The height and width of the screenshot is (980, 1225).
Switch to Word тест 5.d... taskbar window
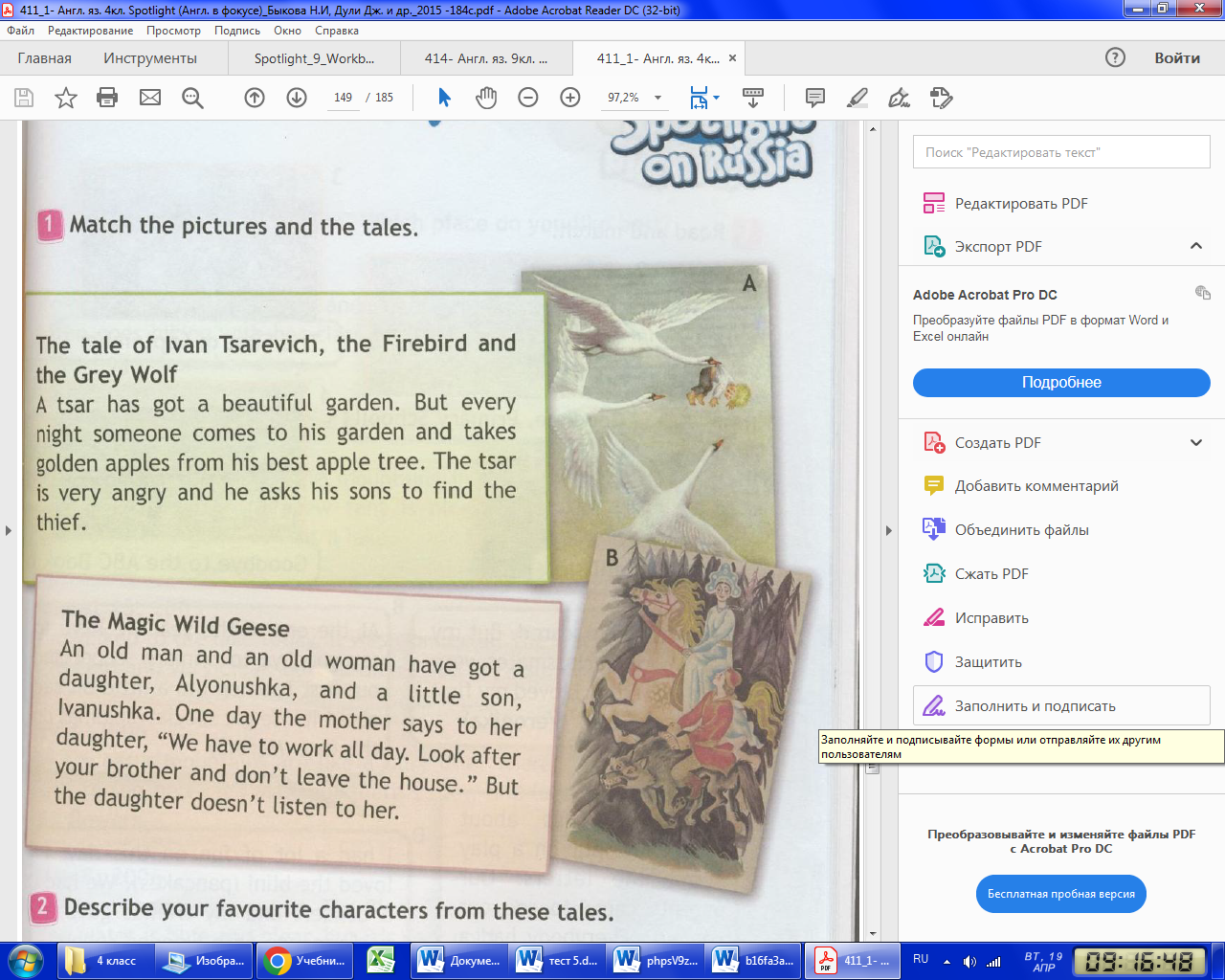(x=557, y=960)
